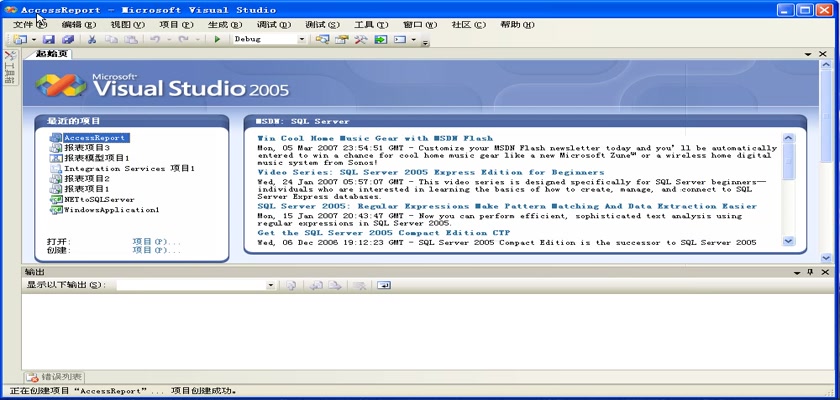Toggle word wrap in Output panel
The width and height of the screenshot is (840, 400).
384,285
